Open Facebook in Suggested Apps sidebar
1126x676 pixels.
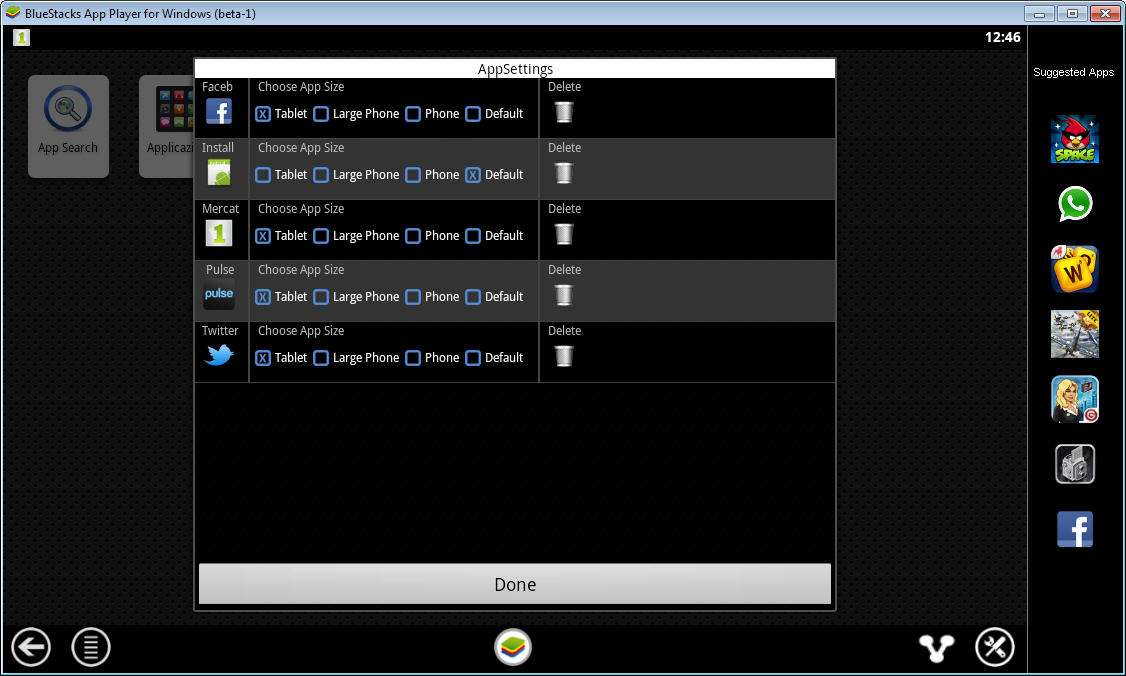point(1074,529)
